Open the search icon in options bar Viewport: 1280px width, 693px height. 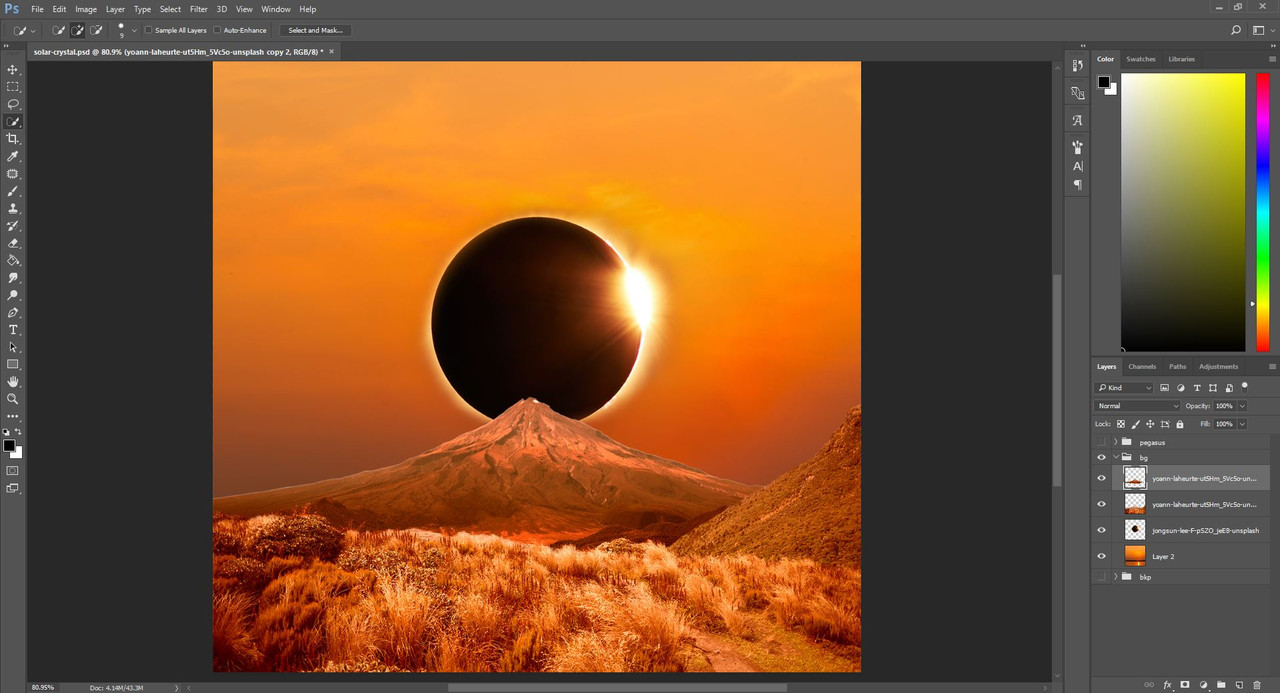[x=1236, y=30]
